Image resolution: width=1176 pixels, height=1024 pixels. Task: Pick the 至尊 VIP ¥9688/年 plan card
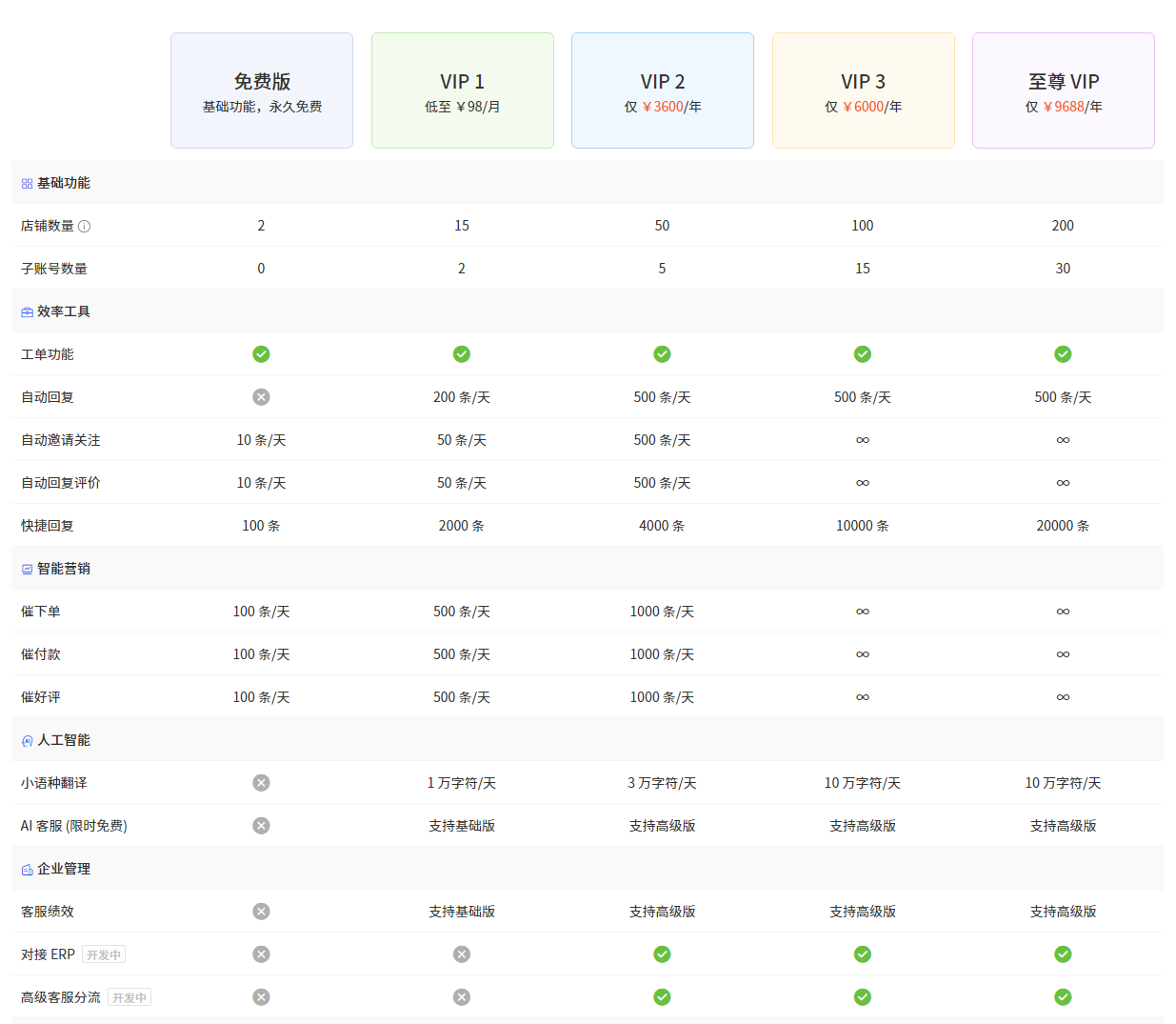pyautogui.click(x=1064, y=90)
